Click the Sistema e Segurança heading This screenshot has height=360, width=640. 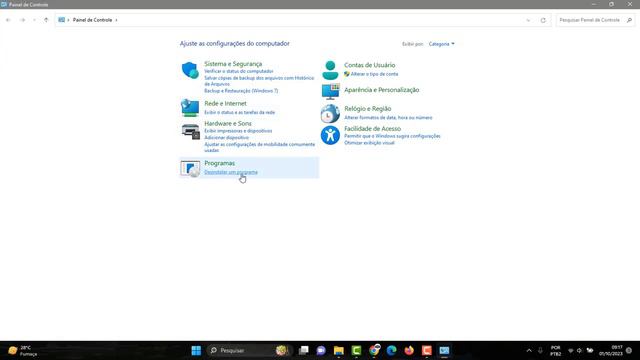coord(233,64)
